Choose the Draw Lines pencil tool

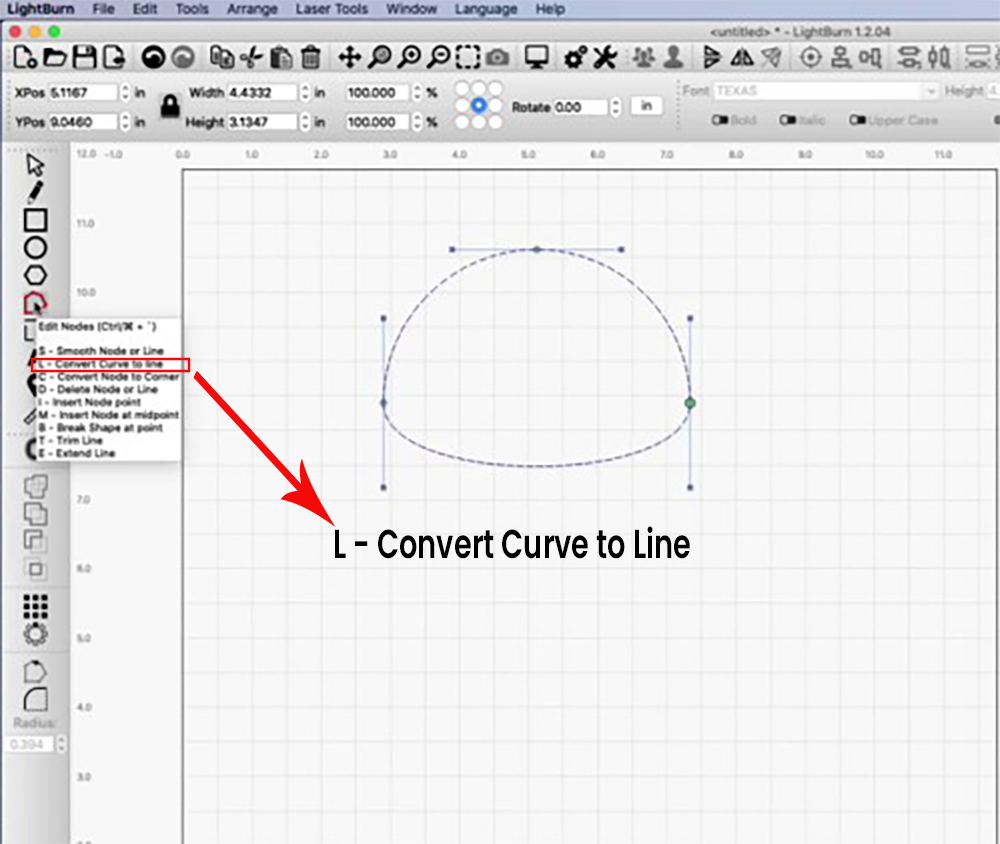coord(35,190)
